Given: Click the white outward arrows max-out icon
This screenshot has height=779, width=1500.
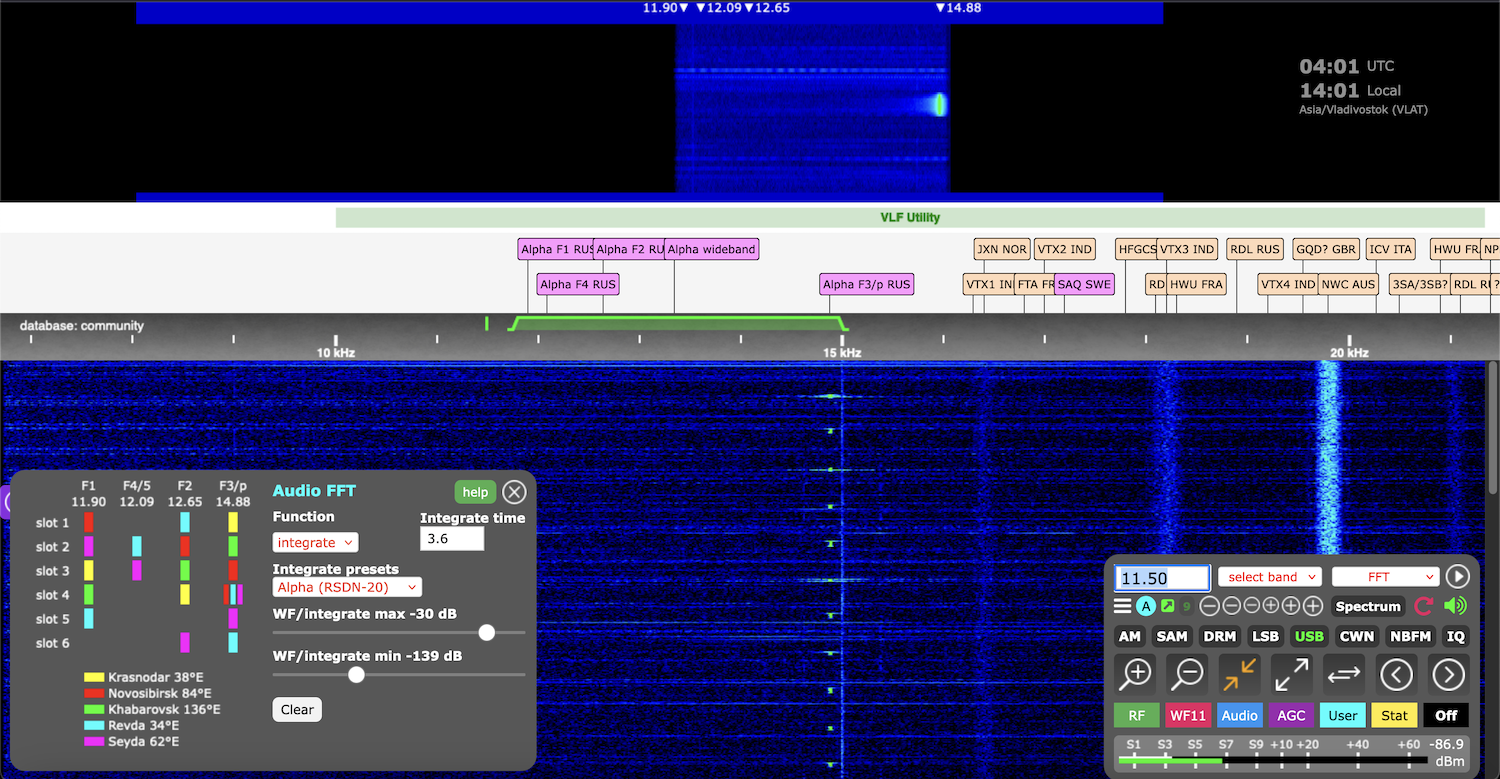Looking at the screenshot, I should [x=1292, y=674].
